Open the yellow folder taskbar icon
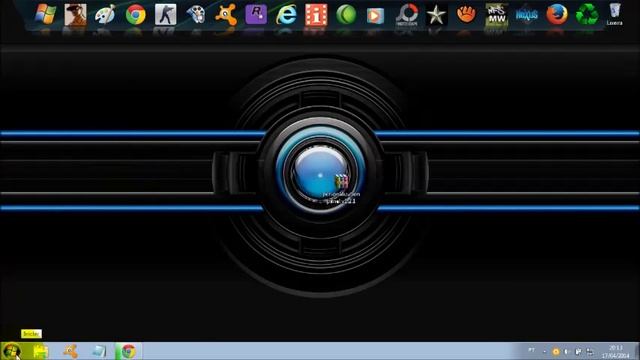This screenshot has height=360, width=640. [41, 351]
